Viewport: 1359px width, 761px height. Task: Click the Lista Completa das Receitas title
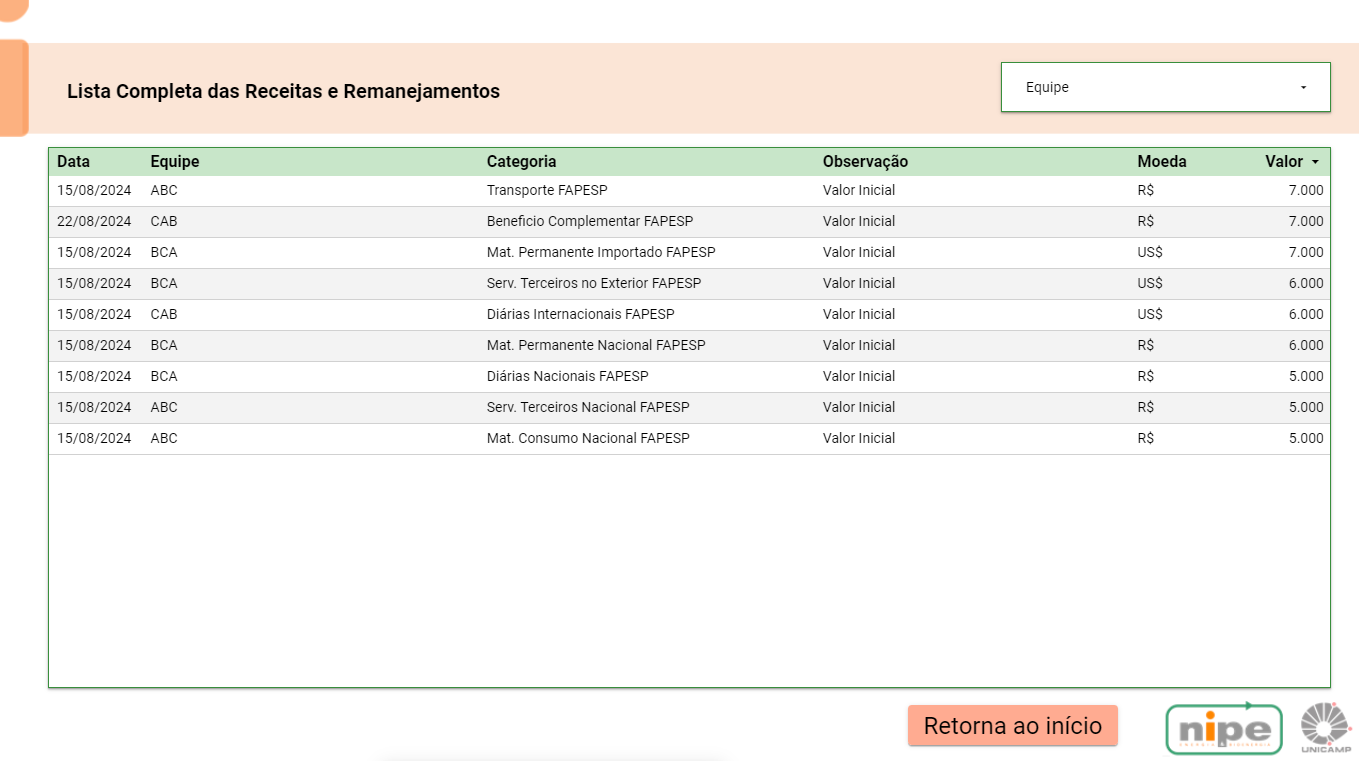283,91
